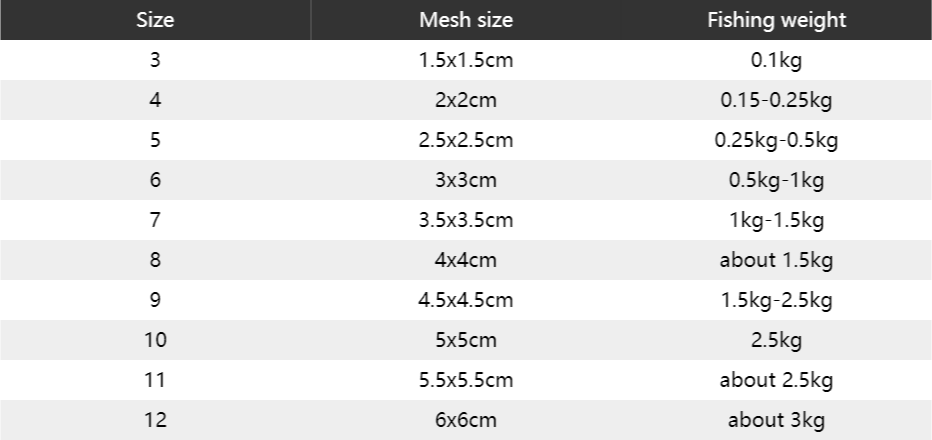Screen dimensions: 932x440
Task: Click the "about 1.5kg" weight cell
Action: point(776,260)
